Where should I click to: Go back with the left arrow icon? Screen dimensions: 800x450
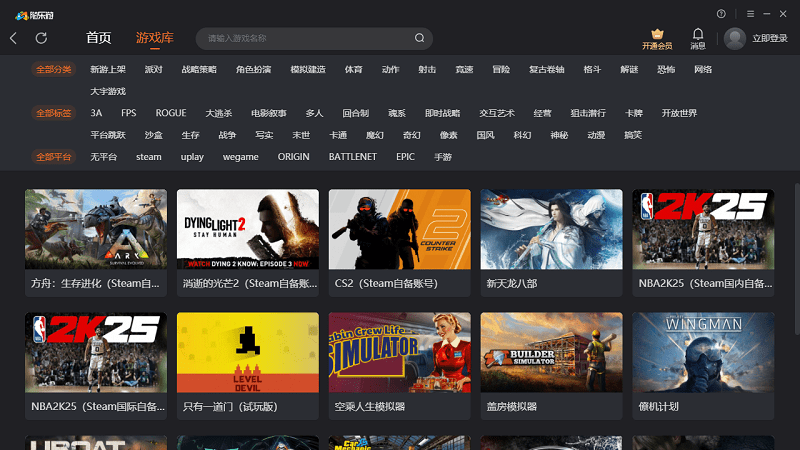pyautogui.click(x=14, y=38)
